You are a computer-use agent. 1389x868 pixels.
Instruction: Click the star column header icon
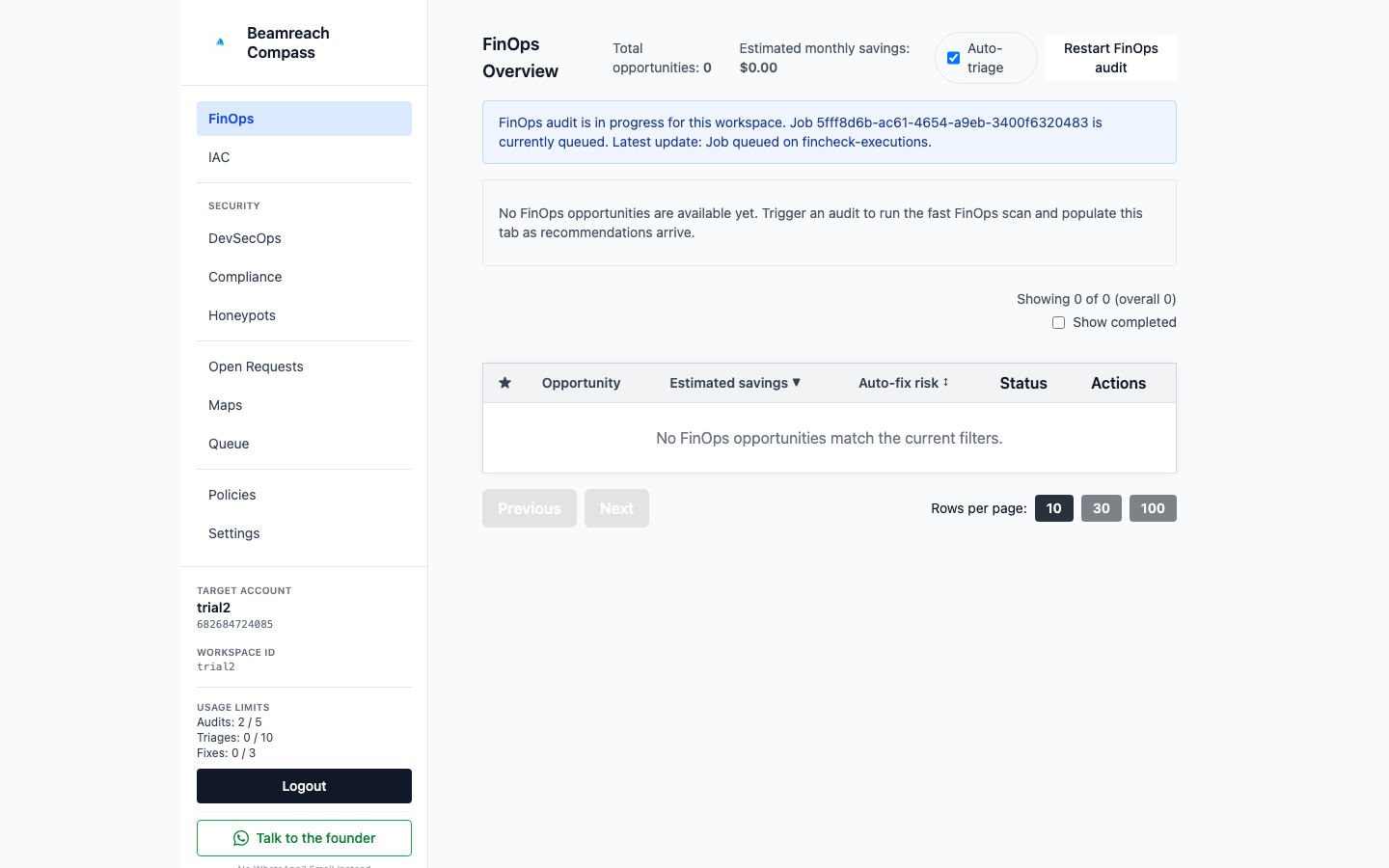pos(504,383)
